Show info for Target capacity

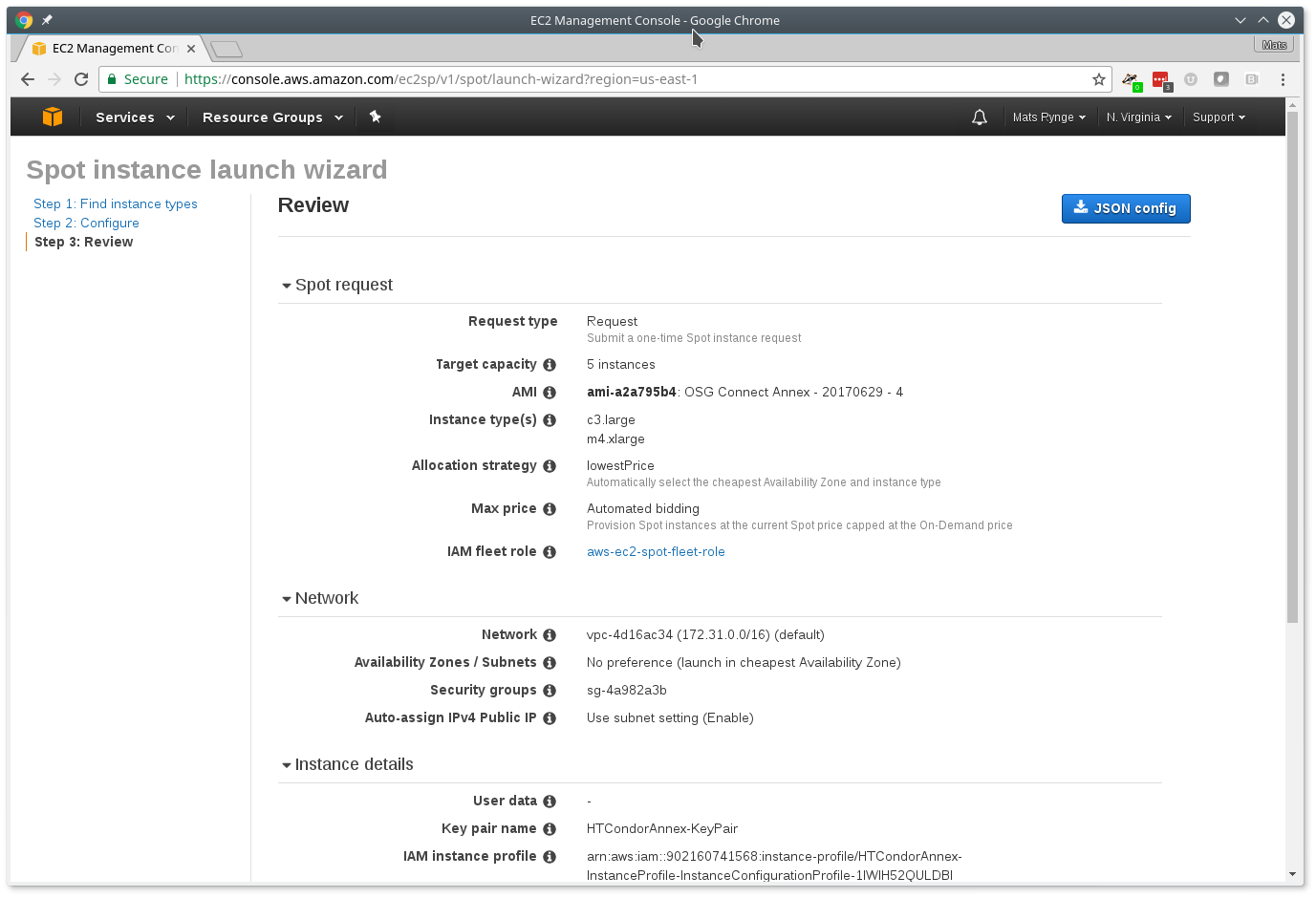[550, 365]
